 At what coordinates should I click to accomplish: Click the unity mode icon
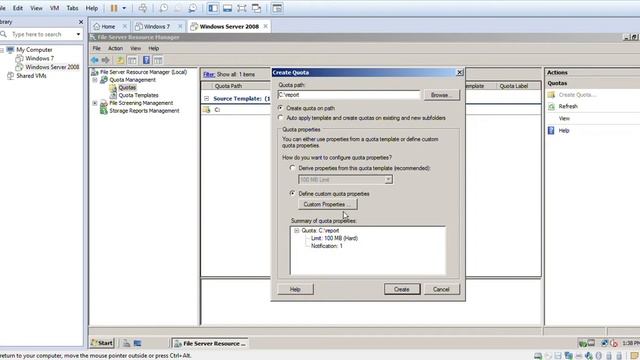point(256,8)
